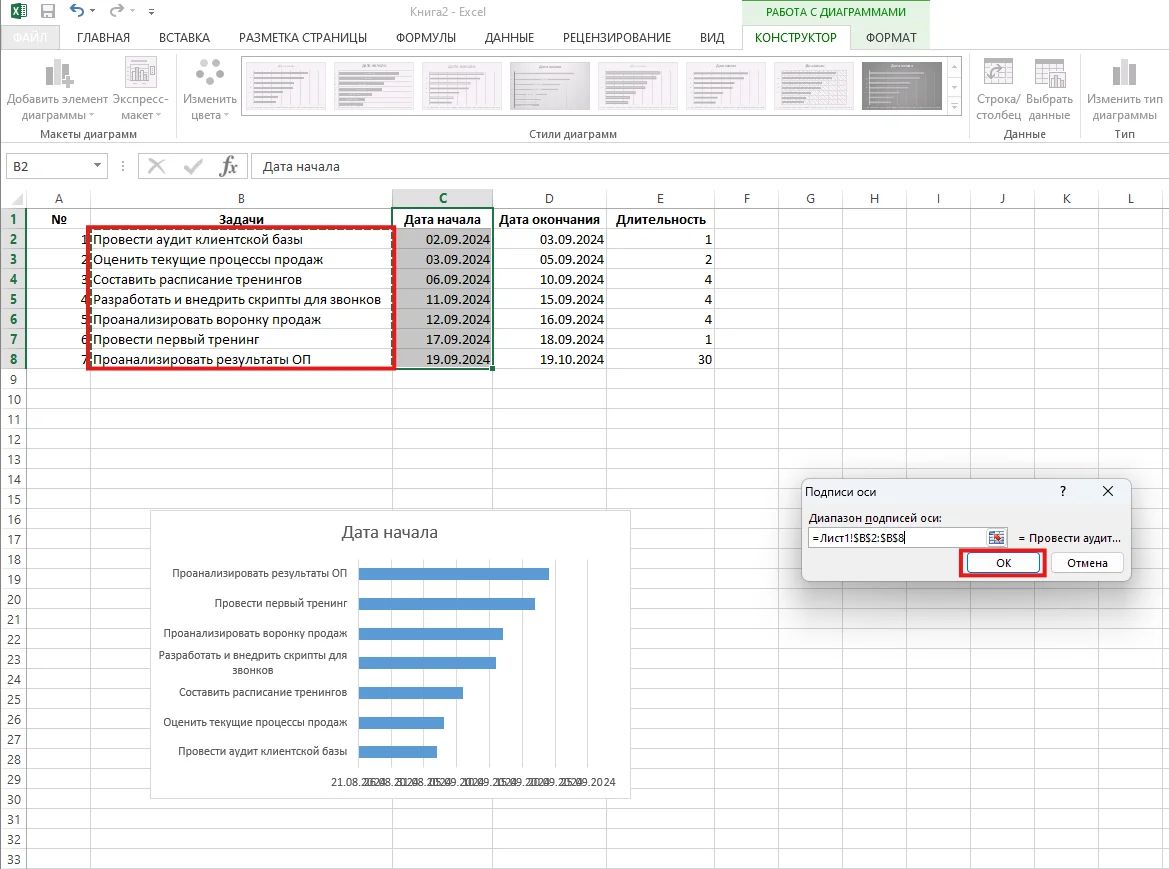This screenshot has height=869, width=1169.
Task: Click the cancel X icon in formula bar
Action: (157, 165)
